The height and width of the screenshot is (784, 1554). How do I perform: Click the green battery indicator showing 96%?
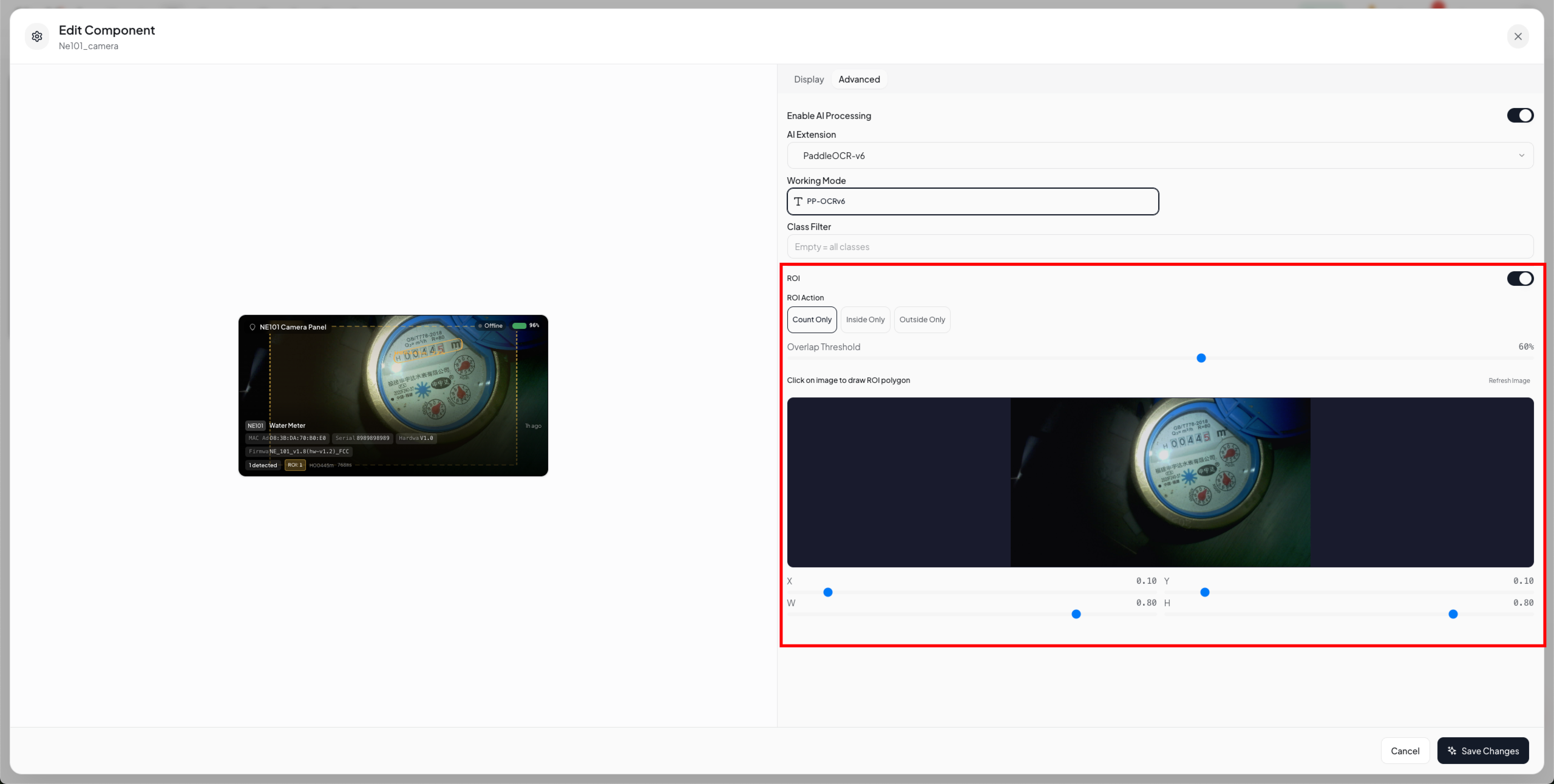click(x=519, y=326)
